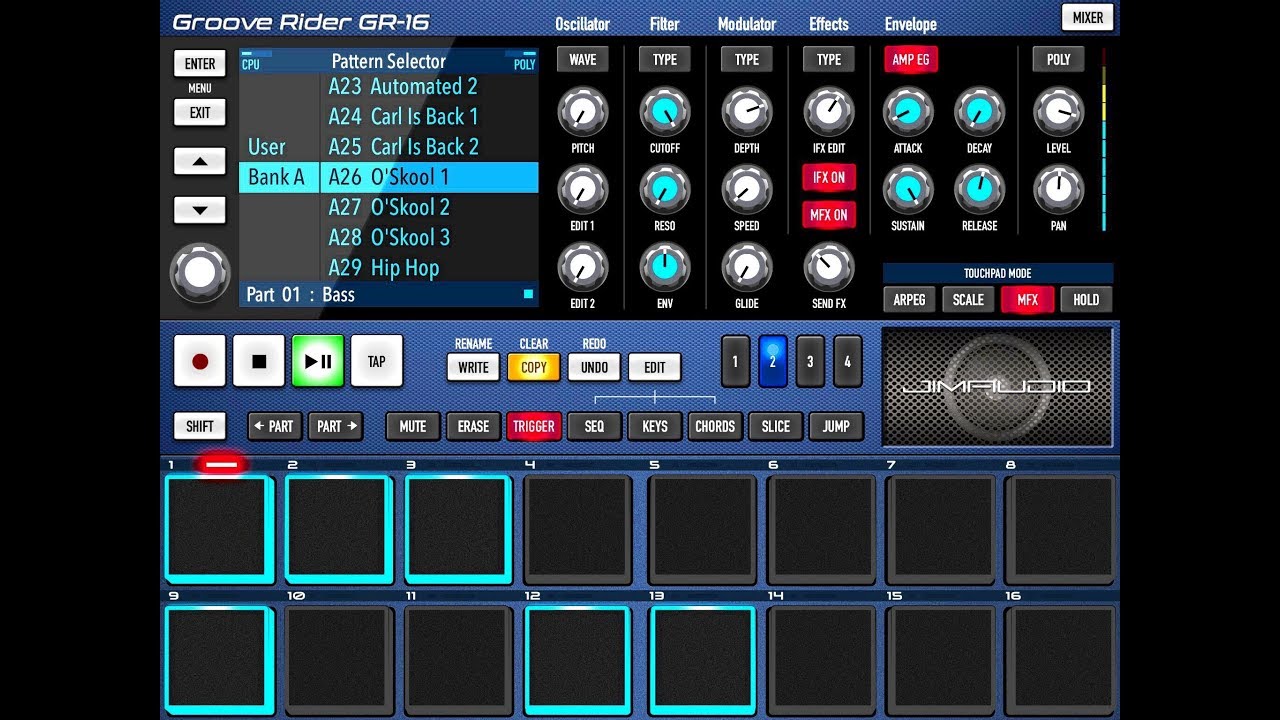Toggle the AMP EG button
Viewport: 1280px width, 720px height.
910,60
